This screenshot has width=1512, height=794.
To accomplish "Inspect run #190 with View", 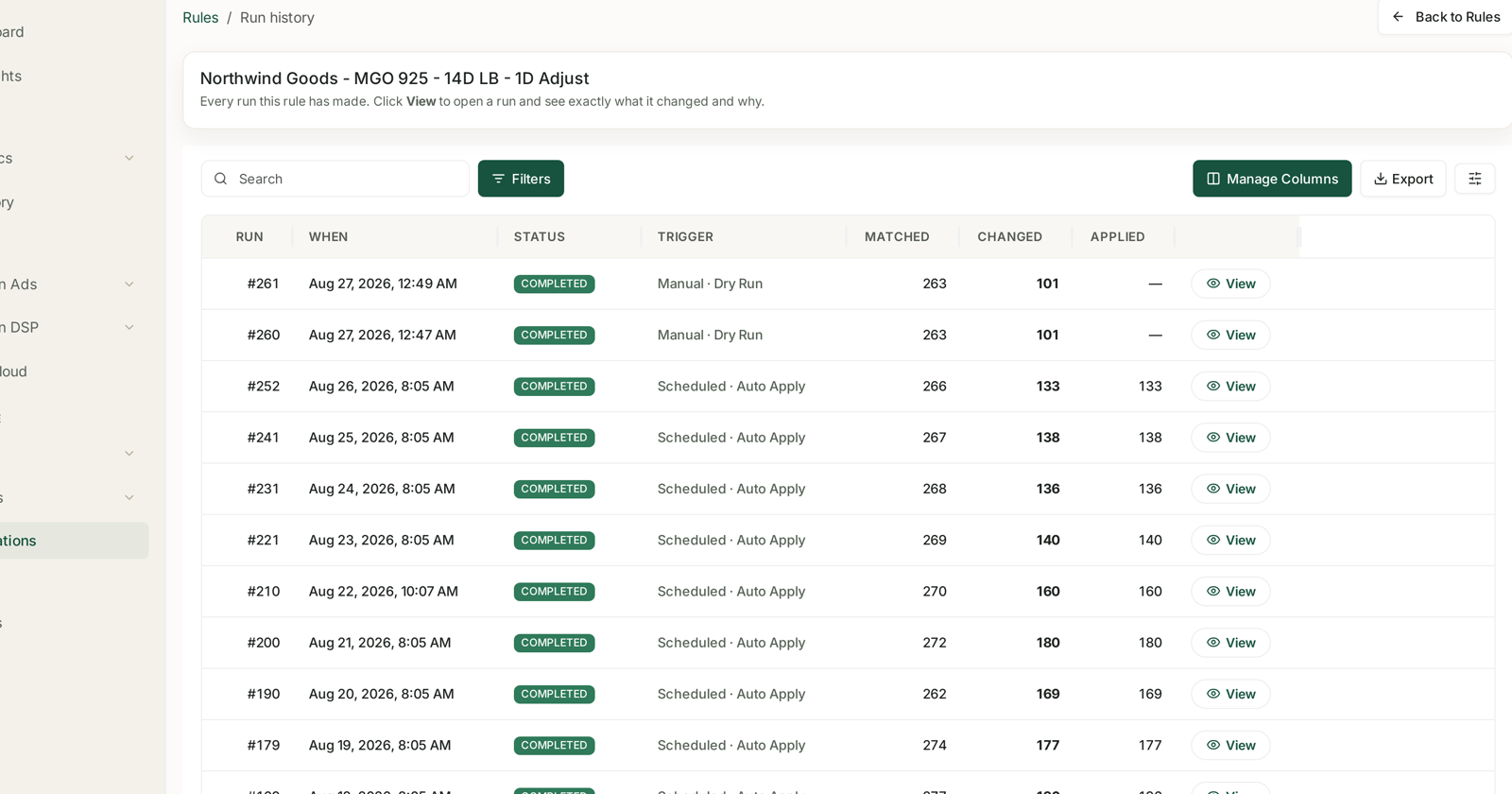I will point(1230,694).
